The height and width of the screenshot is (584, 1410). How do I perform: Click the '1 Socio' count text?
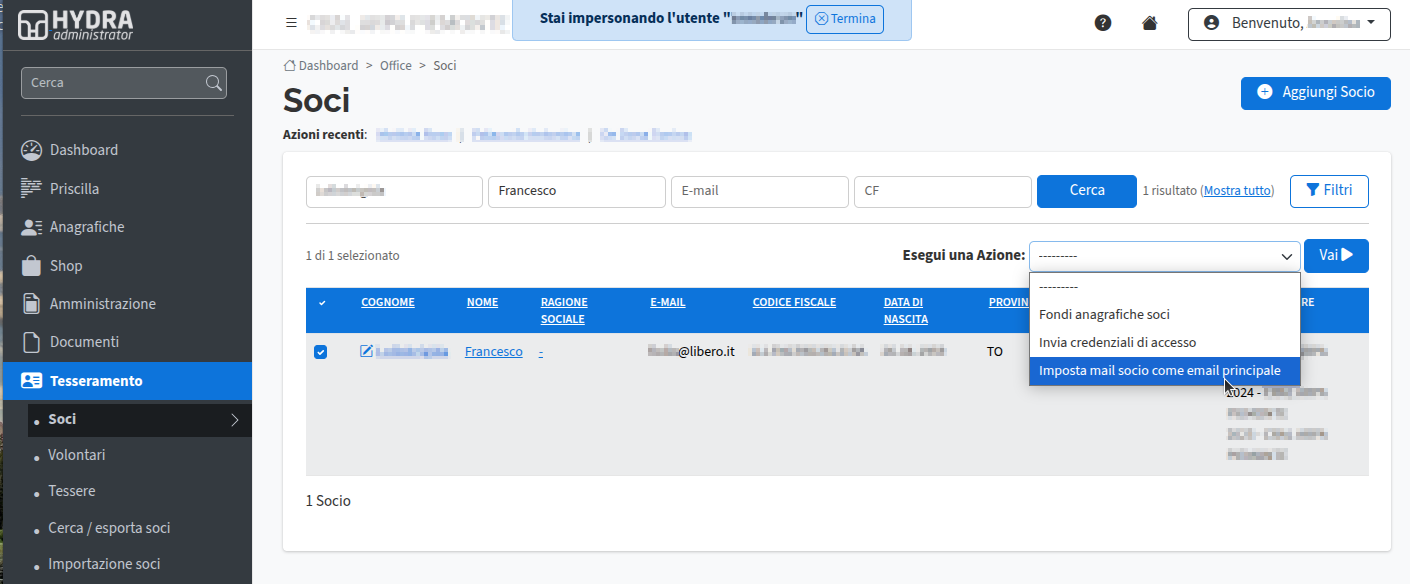coord(328,500)
